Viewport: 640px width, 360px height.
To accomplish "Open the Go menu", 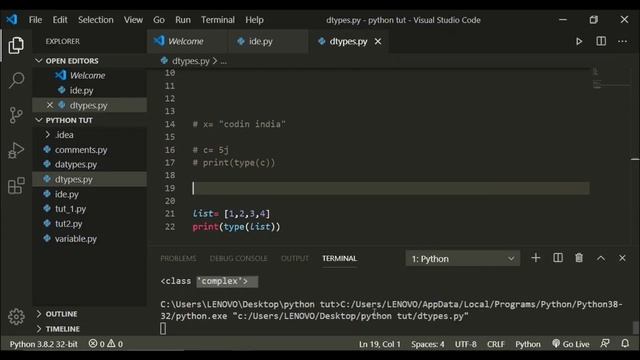I will click(159, 20).
